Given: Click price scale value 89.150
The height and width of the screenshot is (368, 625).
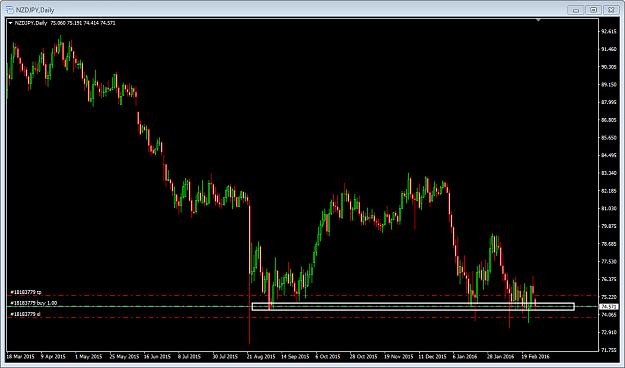Looking at the screenshot, I should pos(609,85).
